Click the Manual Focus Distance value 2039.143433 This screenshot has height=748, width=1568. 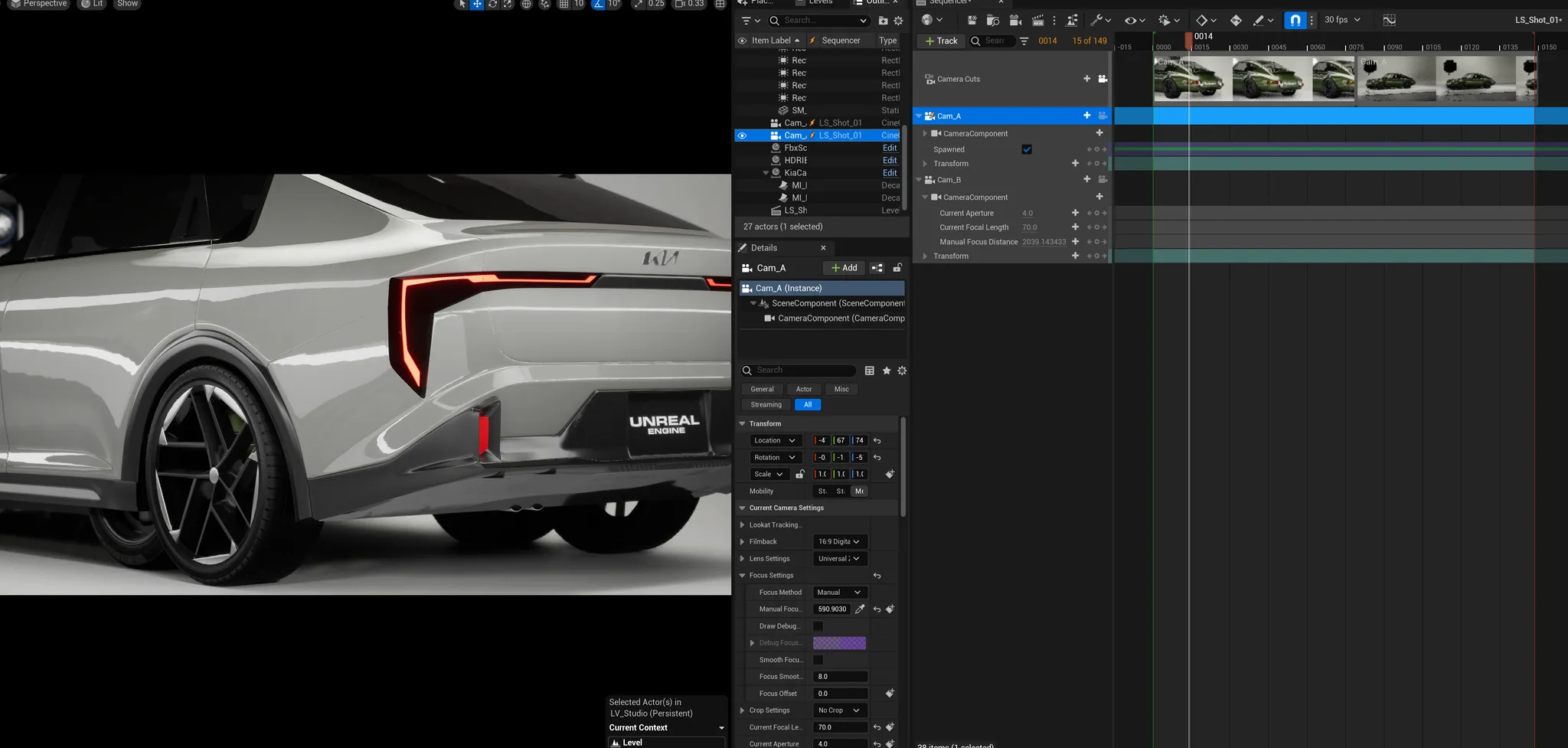(1044, 242)
